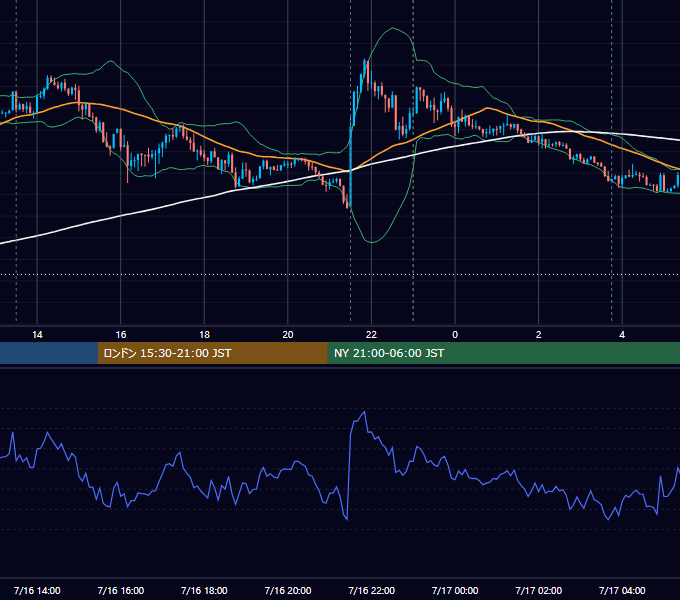
Task: Click the 16 hour label on price chart axis
Action: click(121, 335)
